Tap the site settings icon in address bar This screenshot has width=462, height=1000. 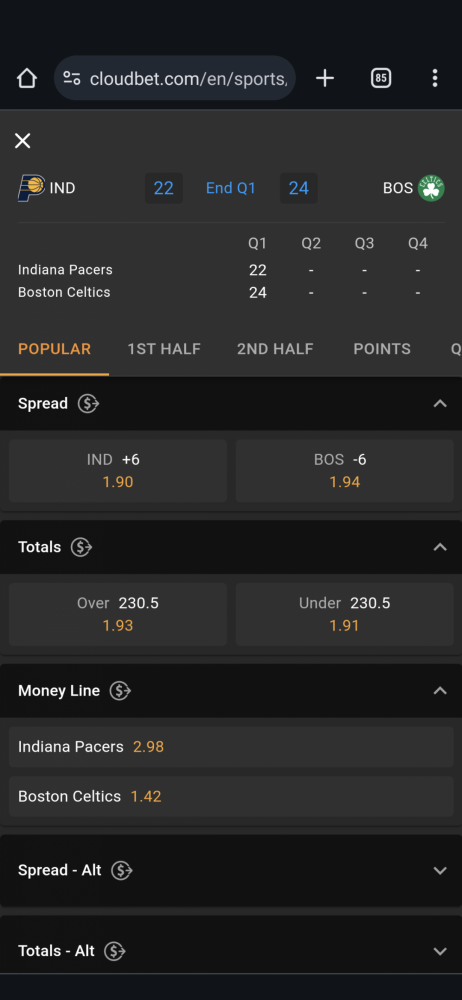(72, 78)
